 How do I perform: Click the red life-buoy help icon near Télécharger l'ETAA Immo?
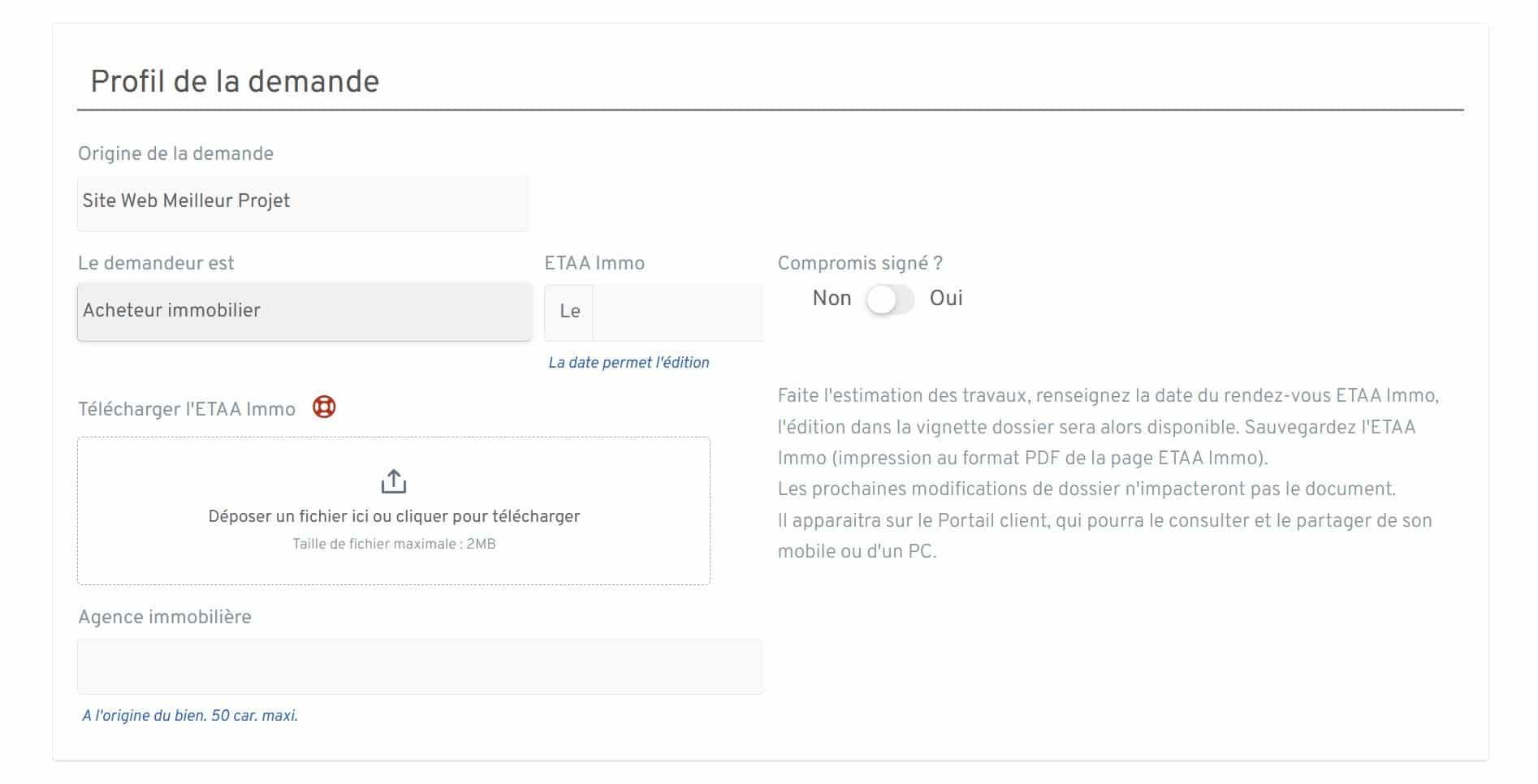[326, 408]
